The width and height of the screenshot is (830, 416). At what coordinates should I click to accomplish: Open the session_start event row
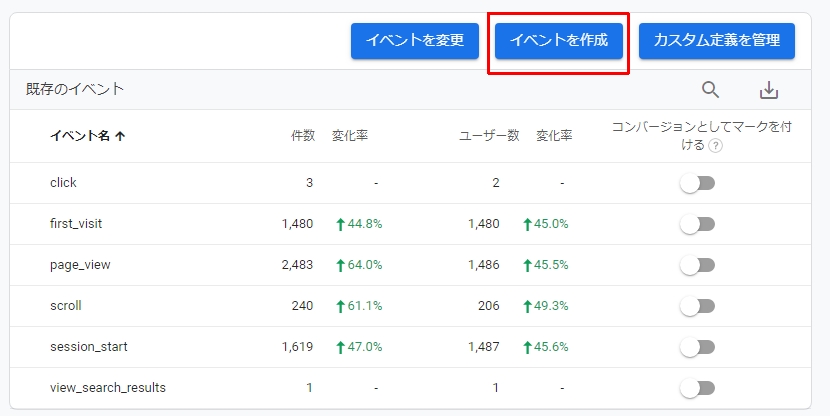click(410, 347)
